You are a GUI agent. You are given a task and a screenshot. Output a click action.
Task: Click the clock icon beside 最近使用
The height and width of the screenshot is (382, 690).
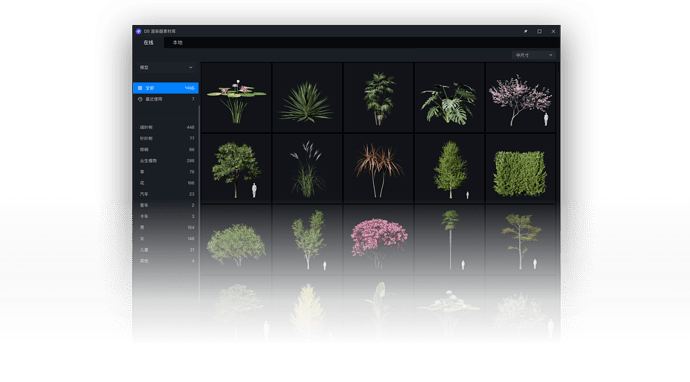(x=140, y=99)
